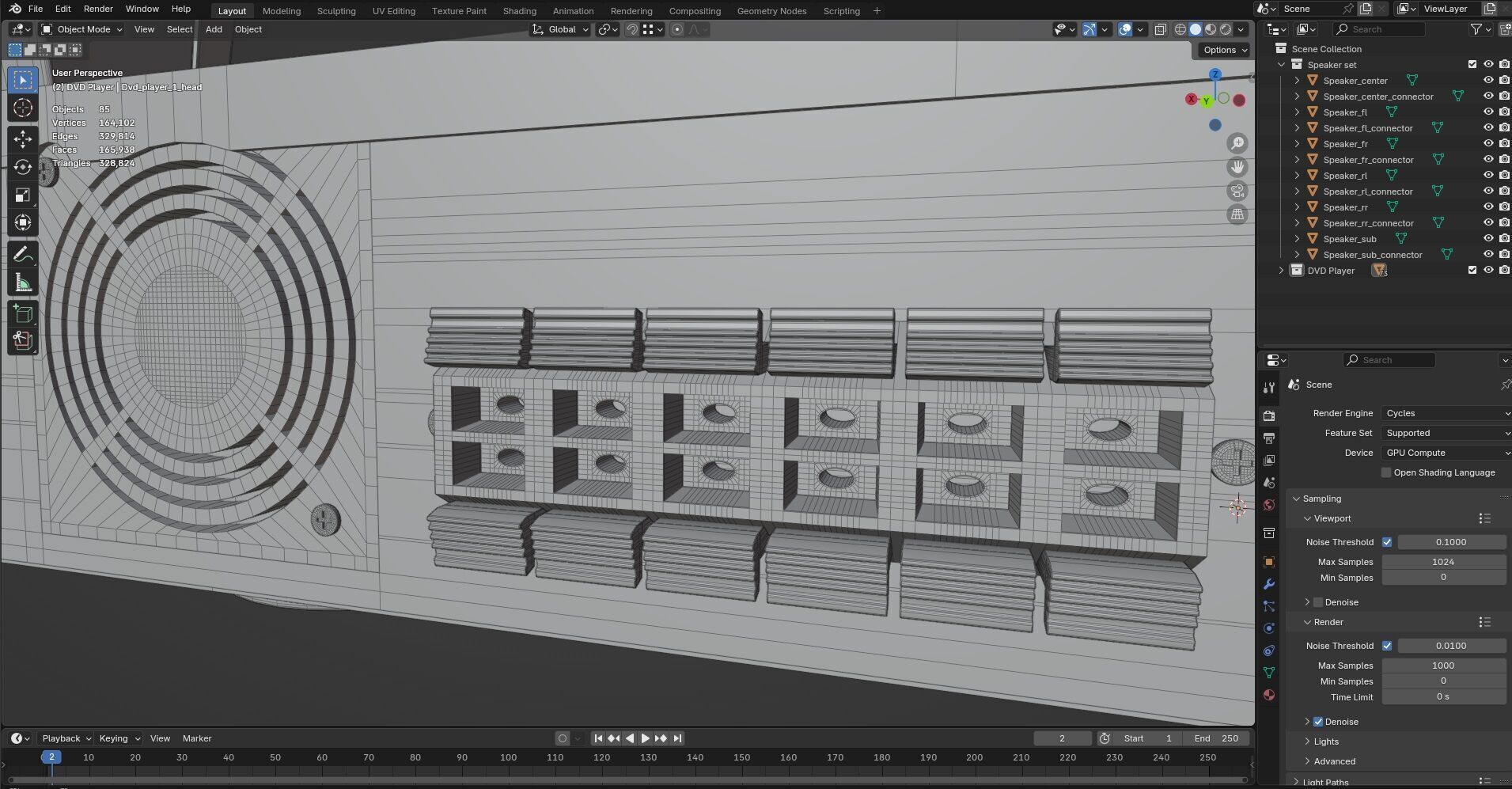Disable the Render Denoise checkbox
Screen dimensions: 1512x789
point(1318,722)
